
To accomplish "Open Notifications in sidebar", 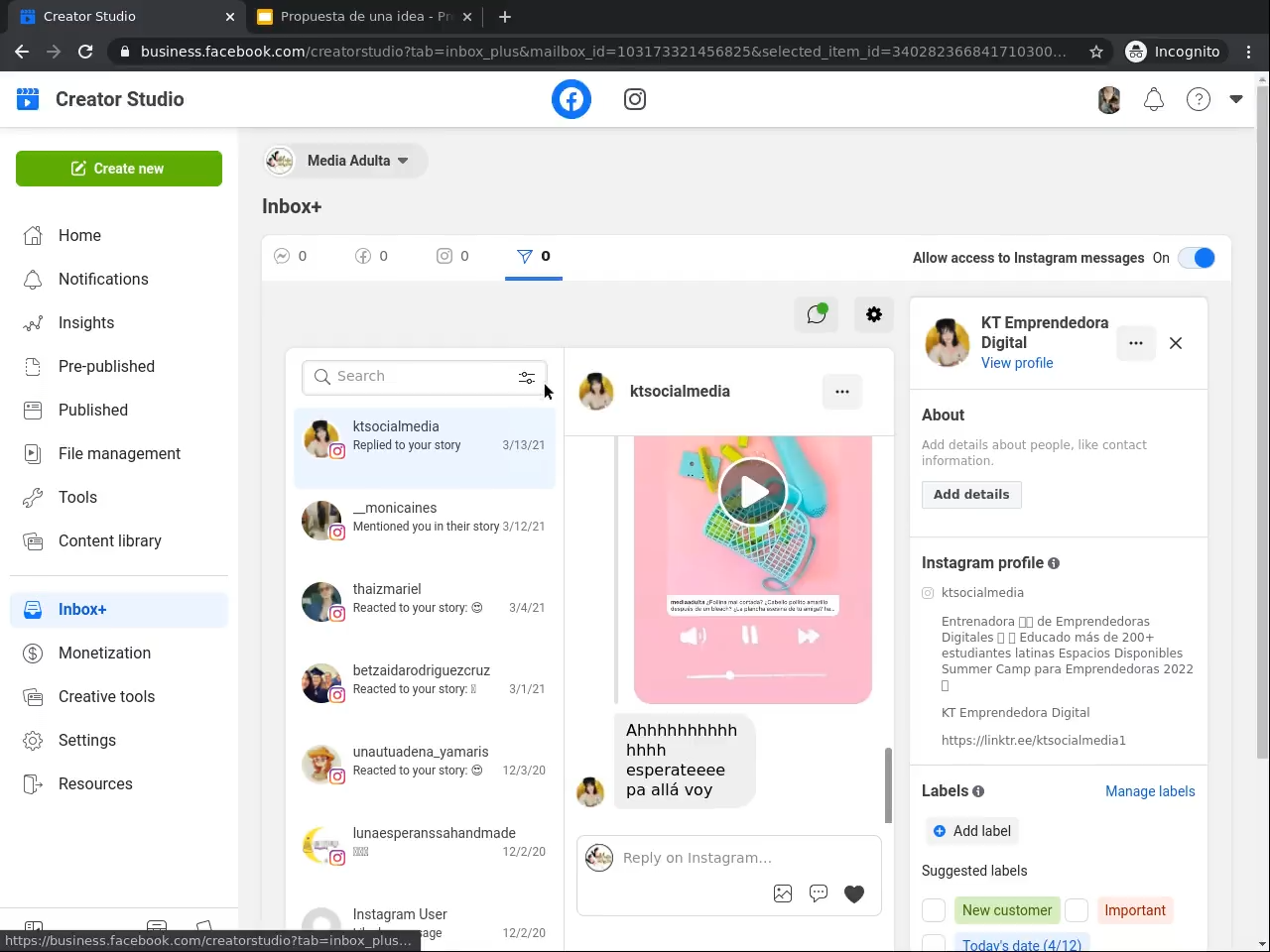I will [x=119, y=279].
